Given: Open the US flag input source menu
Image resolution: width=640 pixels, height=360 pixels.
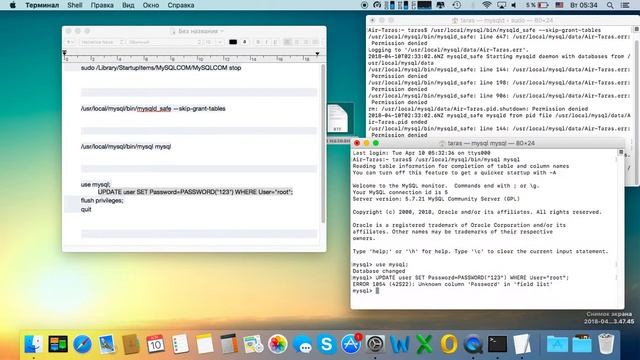Looking at the screenshot, I should pyautogui.click(x=559, y=5).
